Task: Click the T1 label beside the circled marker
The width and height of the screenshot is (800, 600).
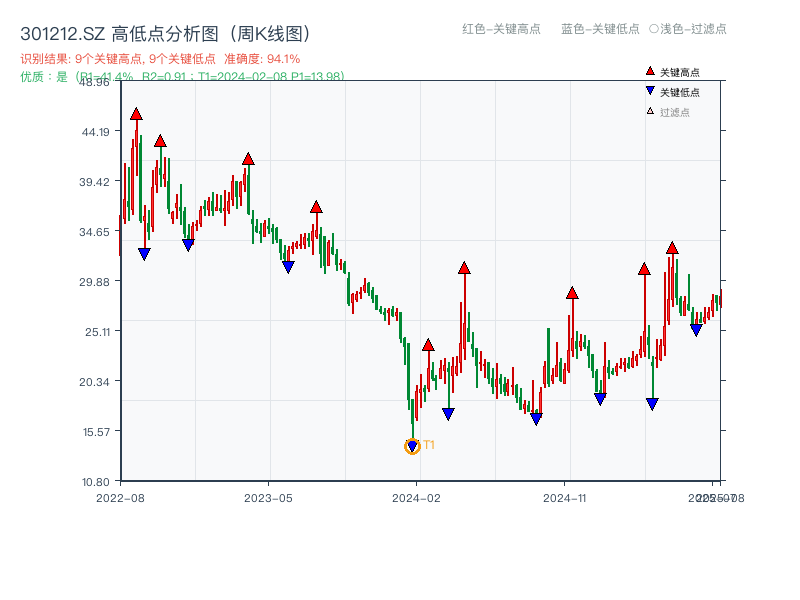Action: pos(428,444)
